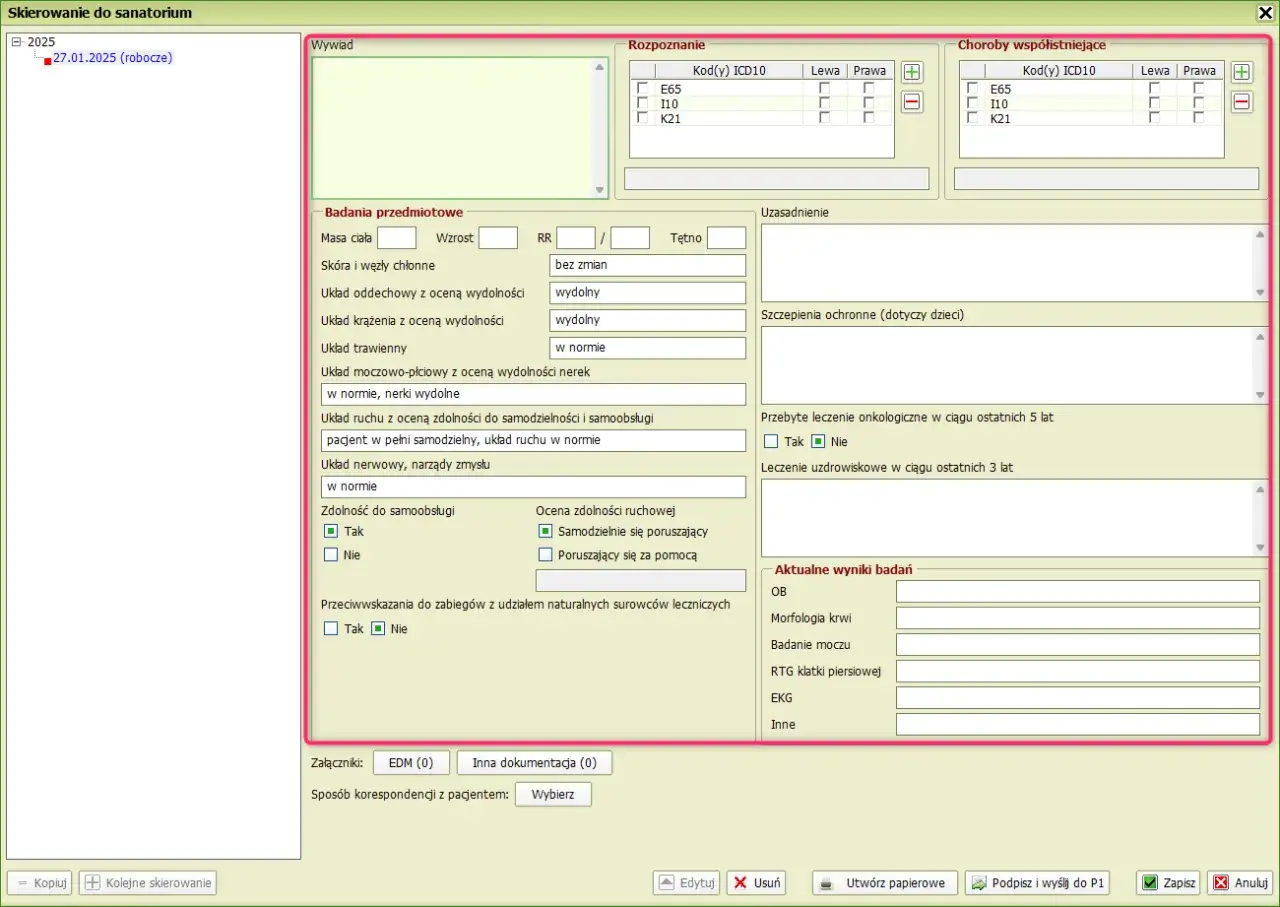Edit the Skóra i węzły chłonne field
This screenshot has height=907, width=1280.
[648, 265]
